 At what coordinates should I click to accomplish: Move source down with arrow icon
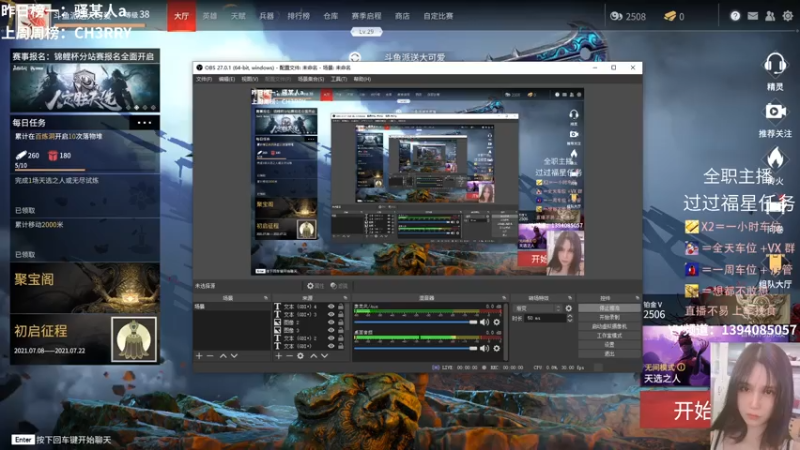tap(325, 356)
